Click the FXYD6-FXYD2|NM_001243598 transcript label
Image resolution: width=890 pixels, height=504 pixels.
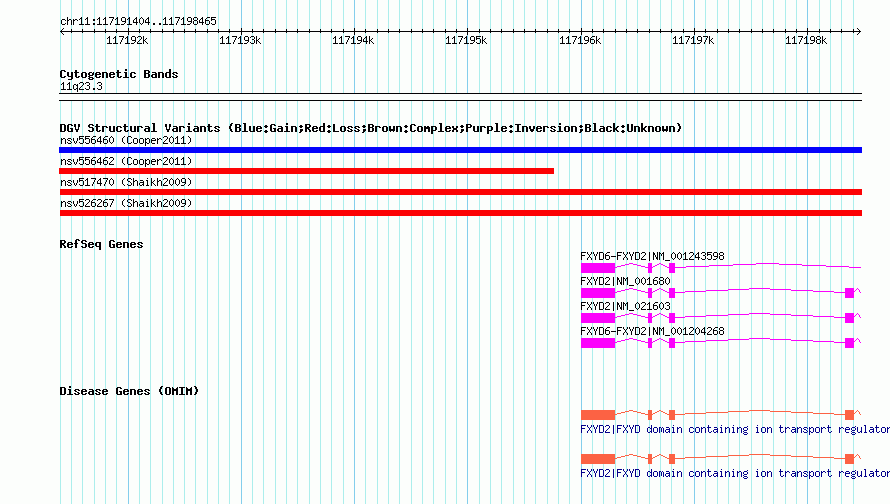pyautogui.click(x=652, y=256)
